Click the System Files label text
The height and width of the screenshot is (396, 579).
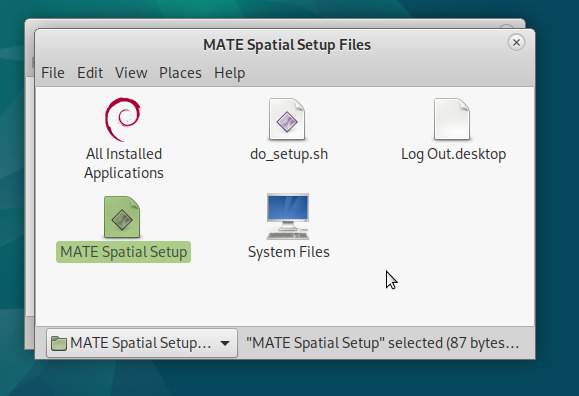pyautogui.click(x=289, y=252)
